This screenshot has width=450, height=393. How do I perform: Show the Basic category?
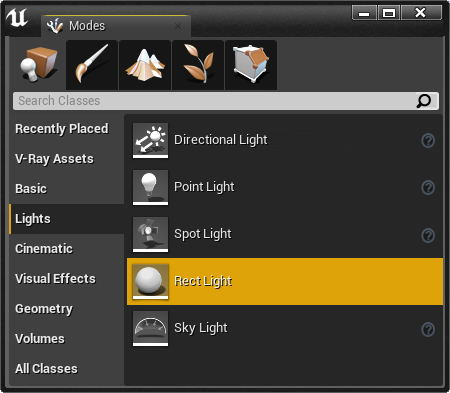coord(31,189)
